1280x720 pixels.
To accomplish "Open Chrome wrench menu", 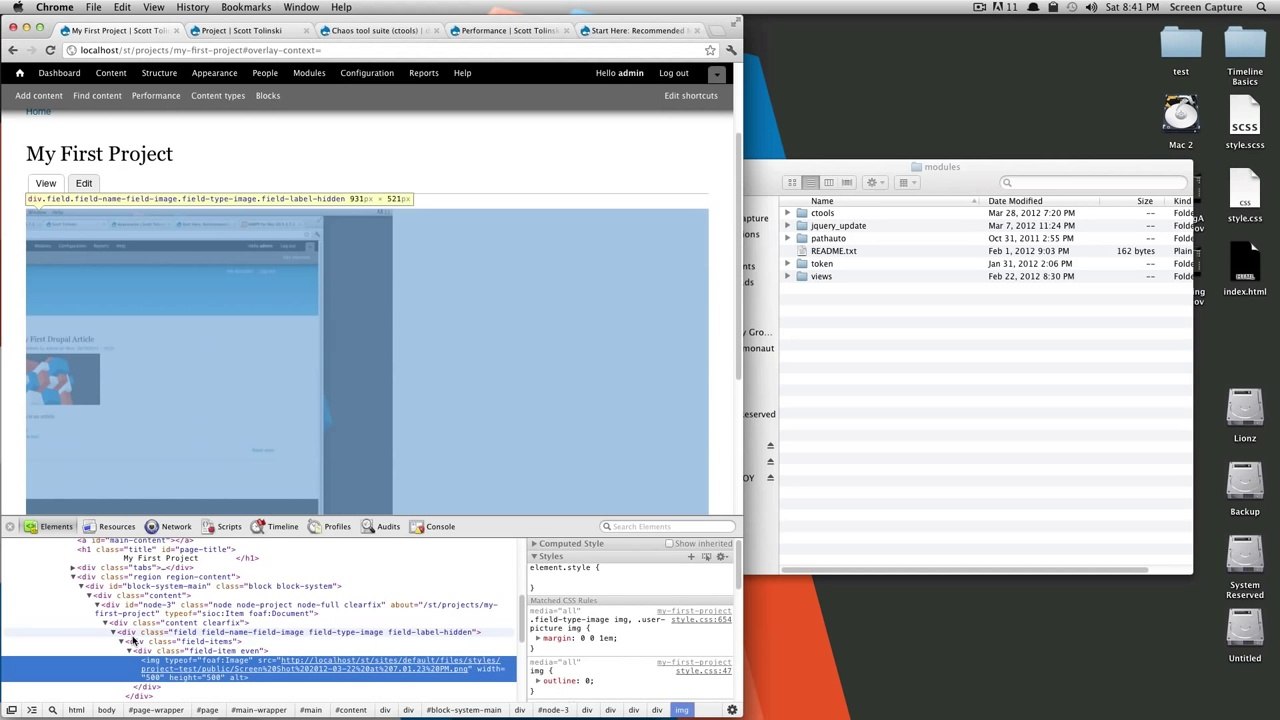I will point(731,50).
